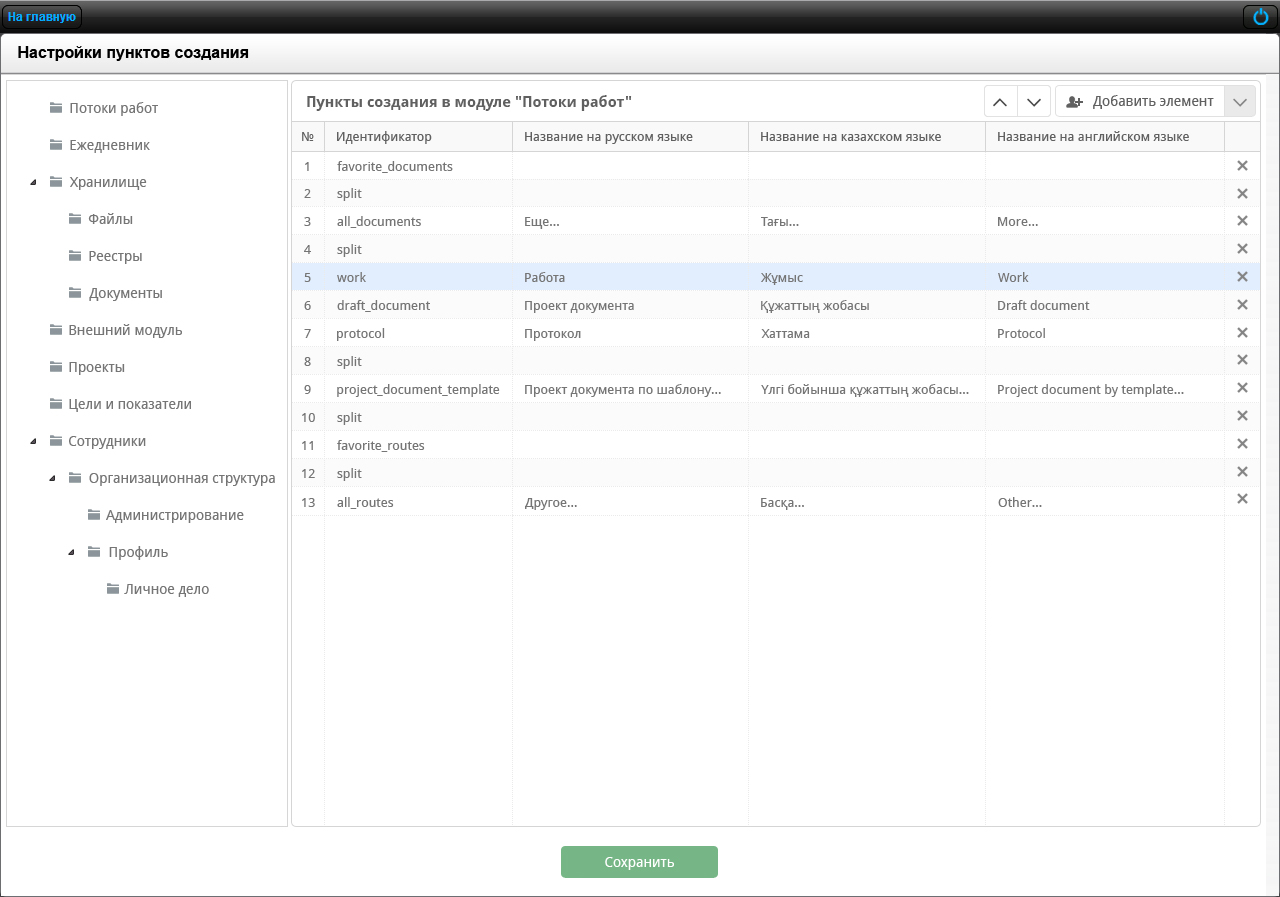Click the Басқа... cell
This screenshot has height=897, width=1280.
pos(867,502)
